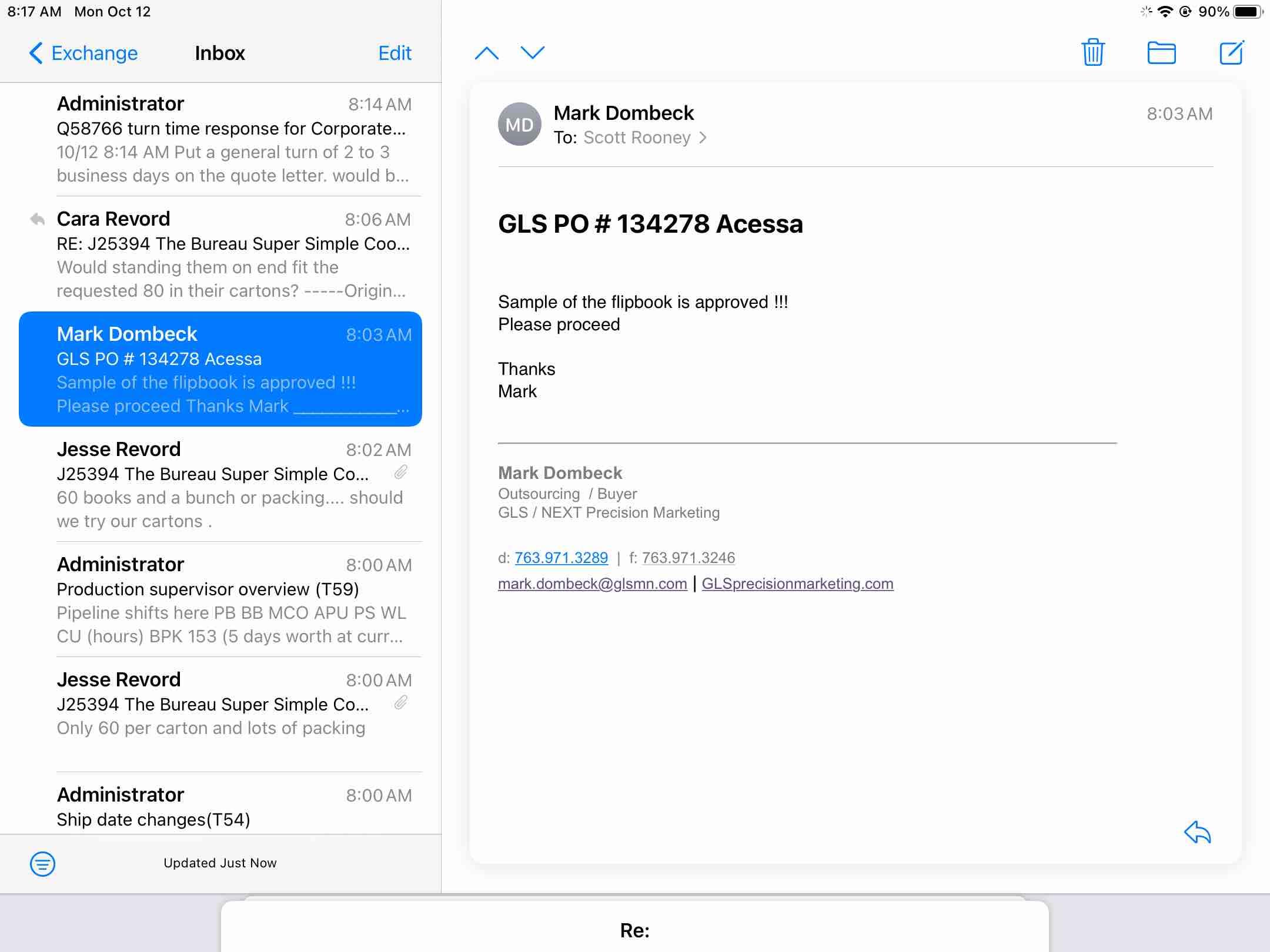Go to next message with down arrow

533,53
